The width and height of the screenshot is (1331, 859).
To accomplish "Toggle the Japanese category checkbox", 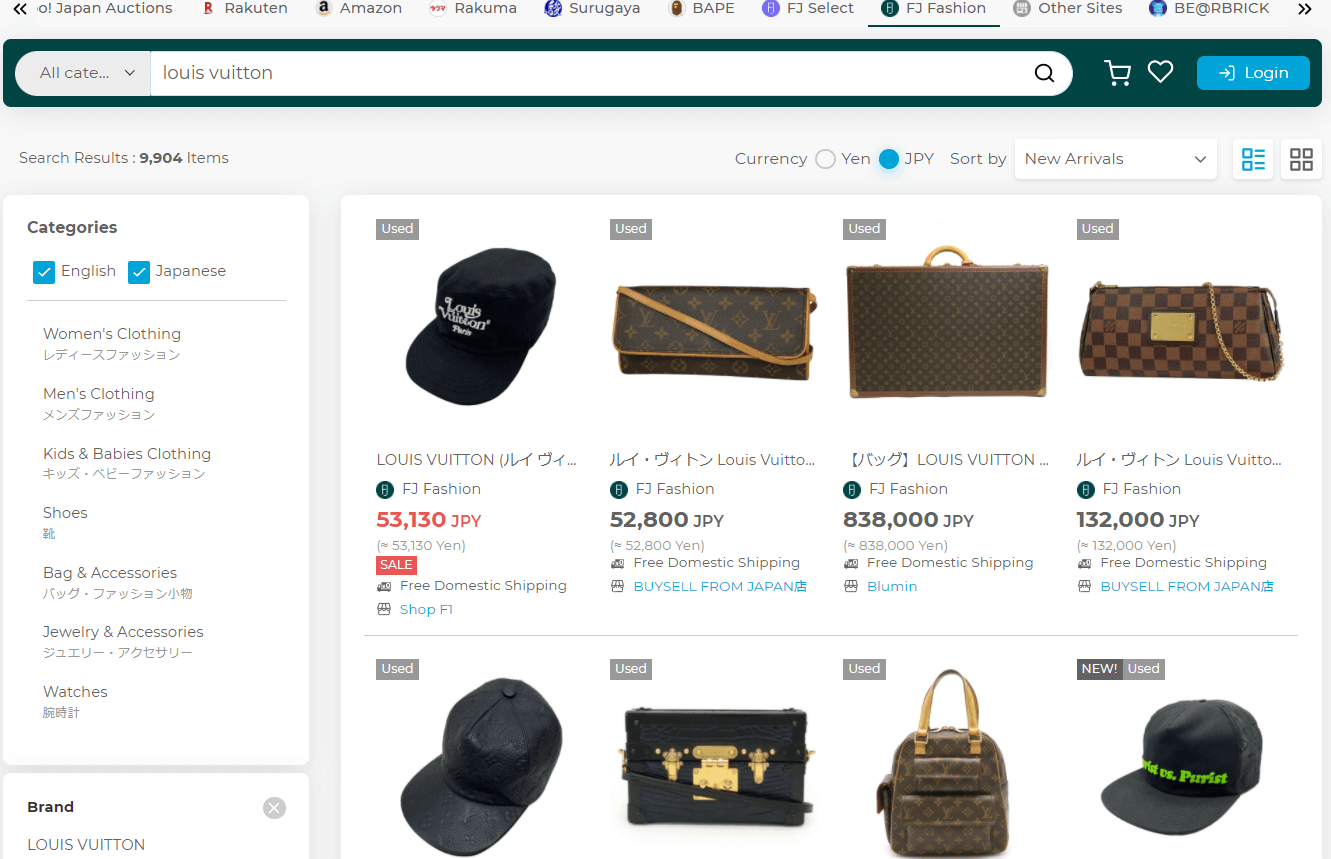I will tap(139, 272).
